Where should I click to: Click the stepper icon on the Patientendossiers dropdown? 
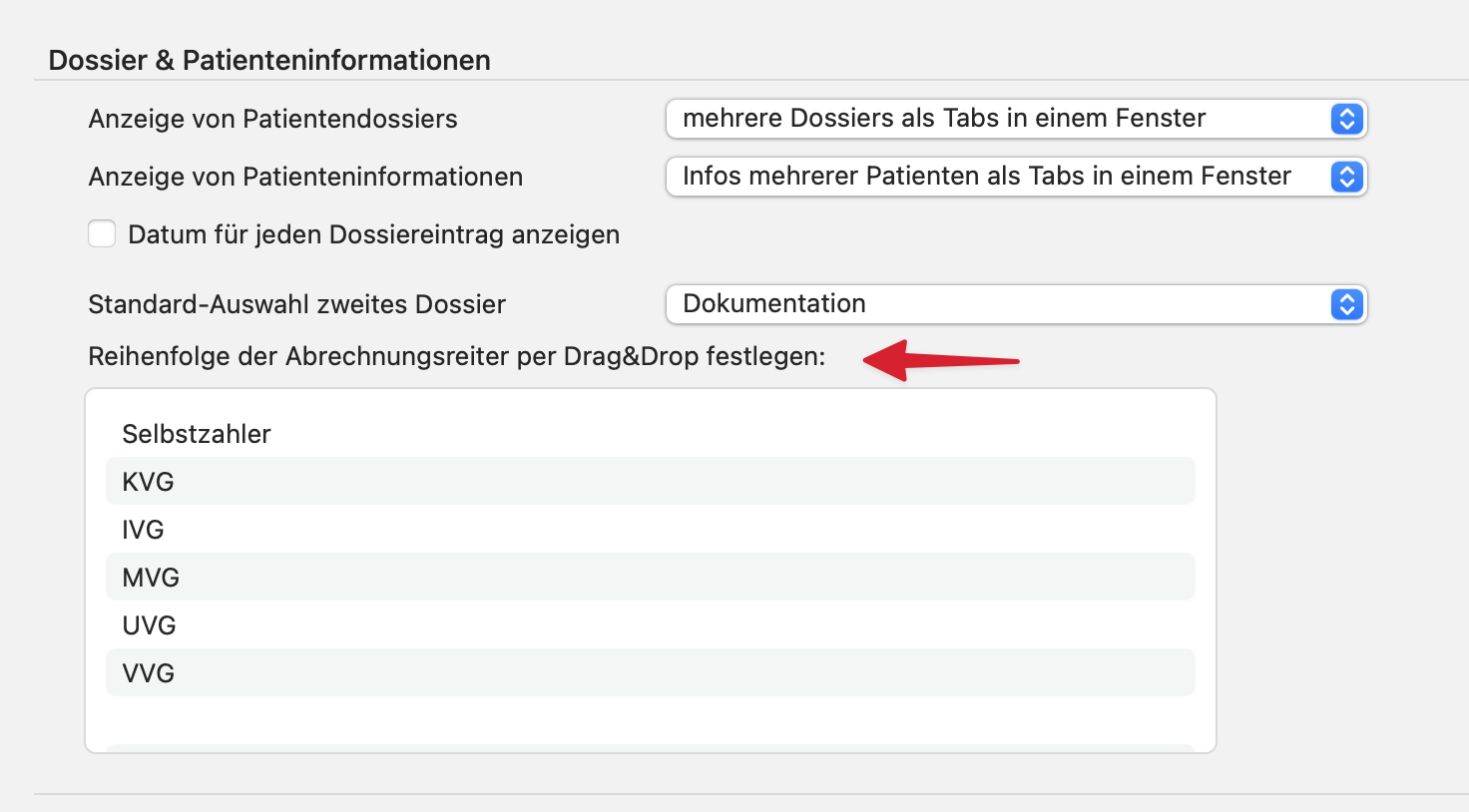(x=1348, y=119)
